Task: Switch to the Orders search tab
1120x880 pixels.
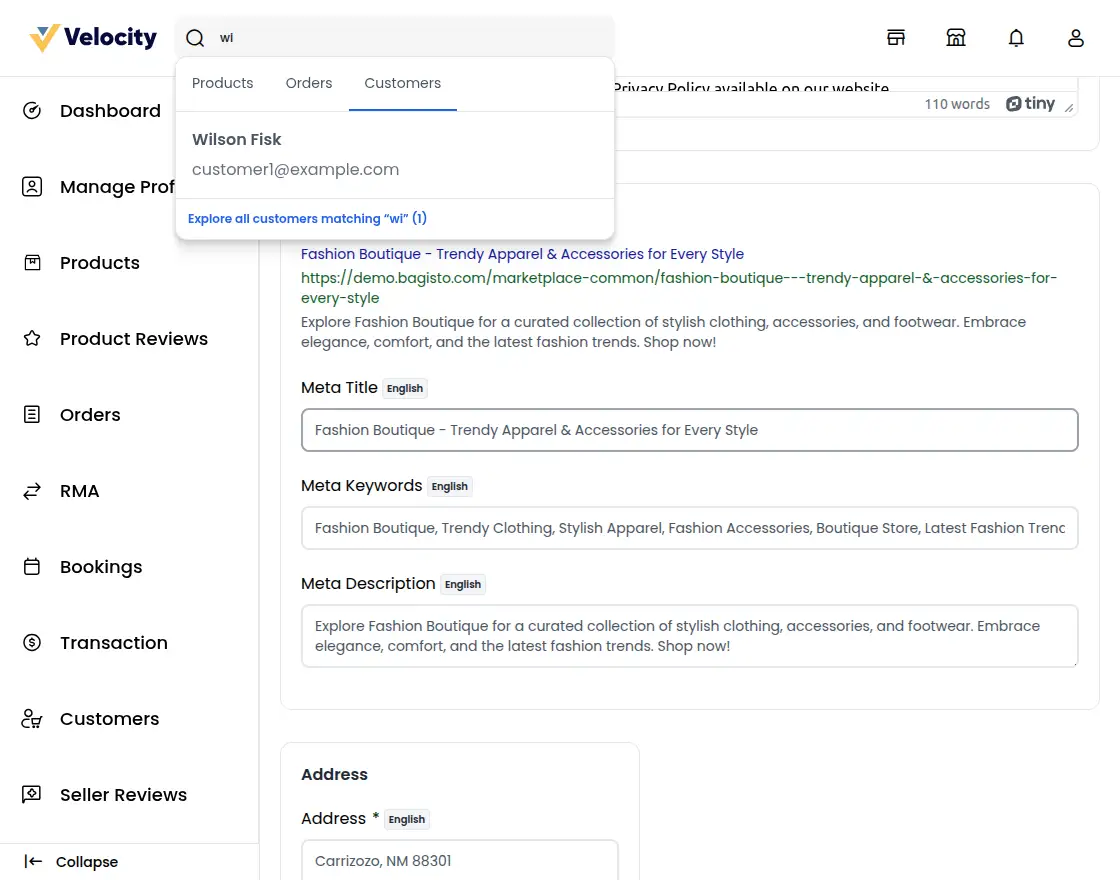Action: point(308,83)
